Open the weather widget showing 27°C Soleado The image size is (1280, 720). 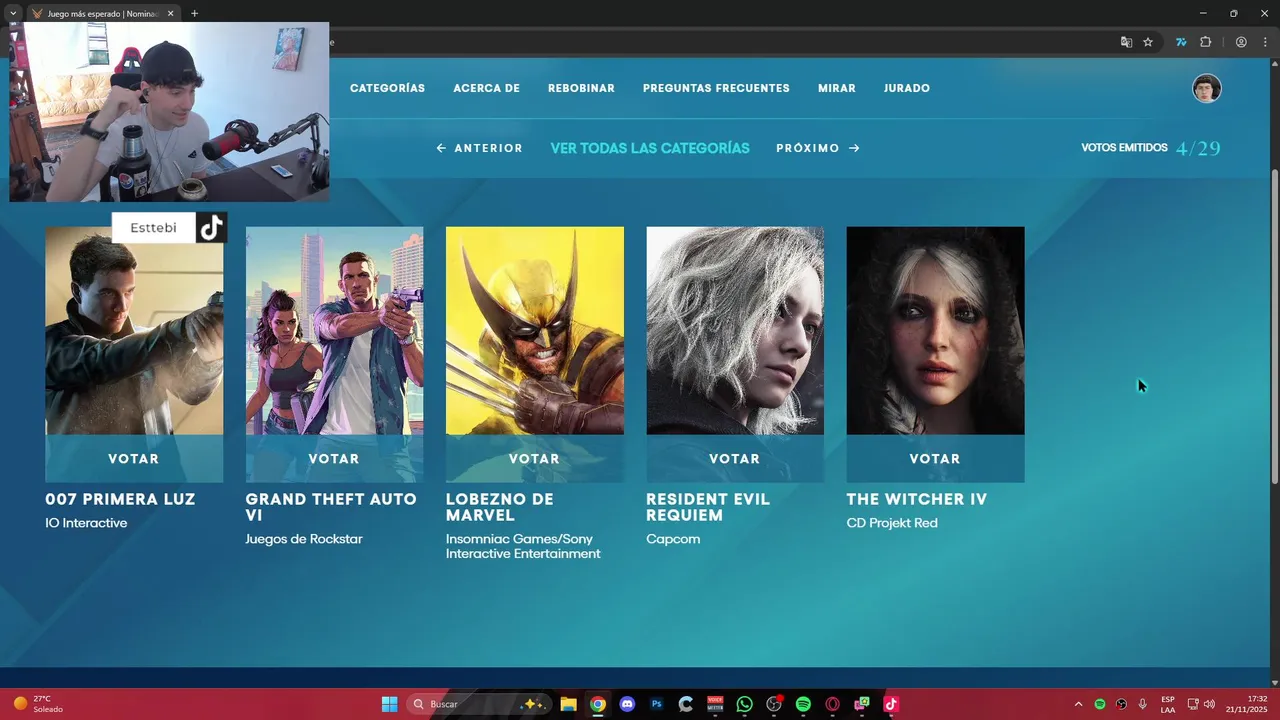click(x=38, y=704)
